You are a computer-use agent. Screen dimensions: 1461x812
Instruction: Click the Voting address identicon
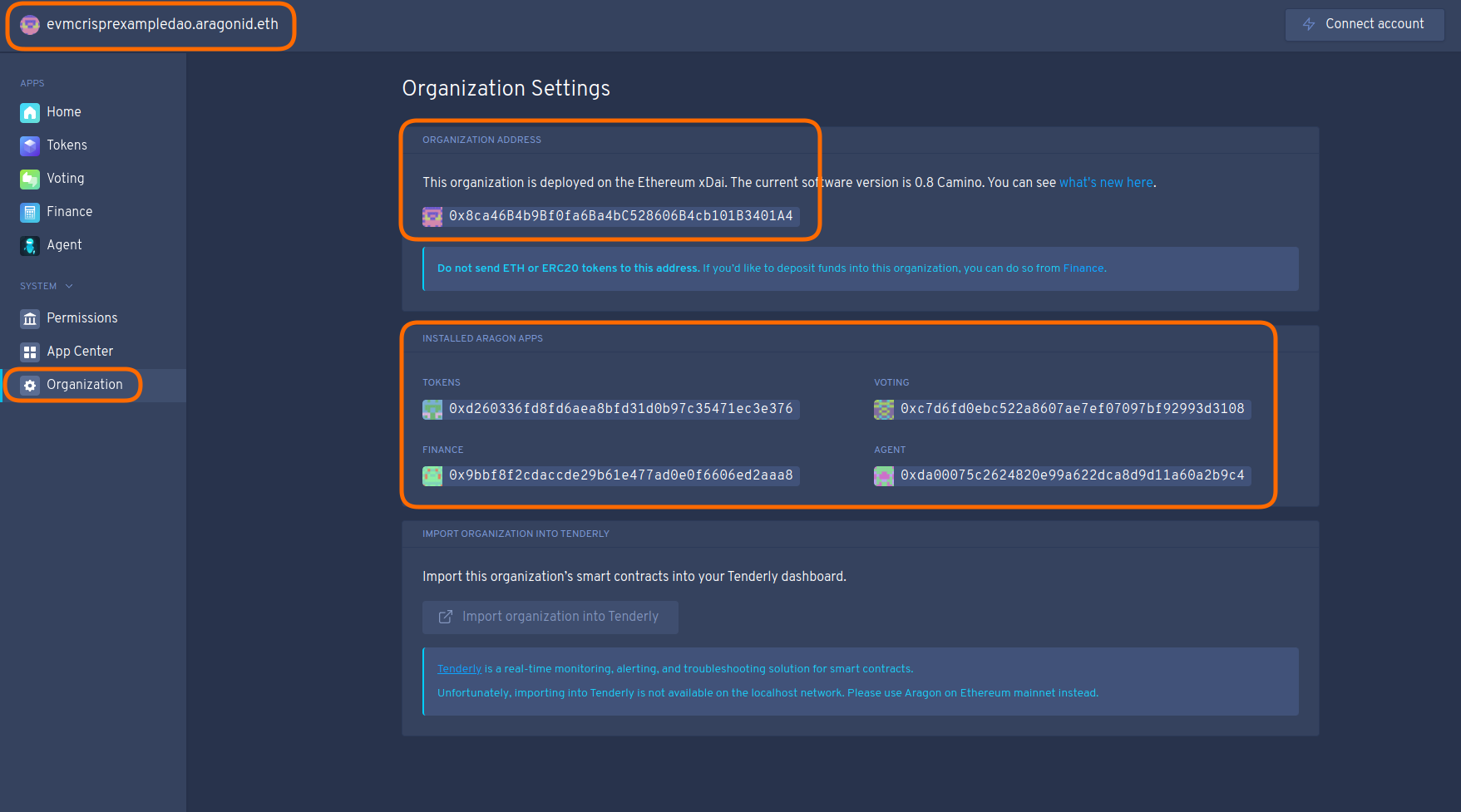pyautogui.click(x=884, y=409)
